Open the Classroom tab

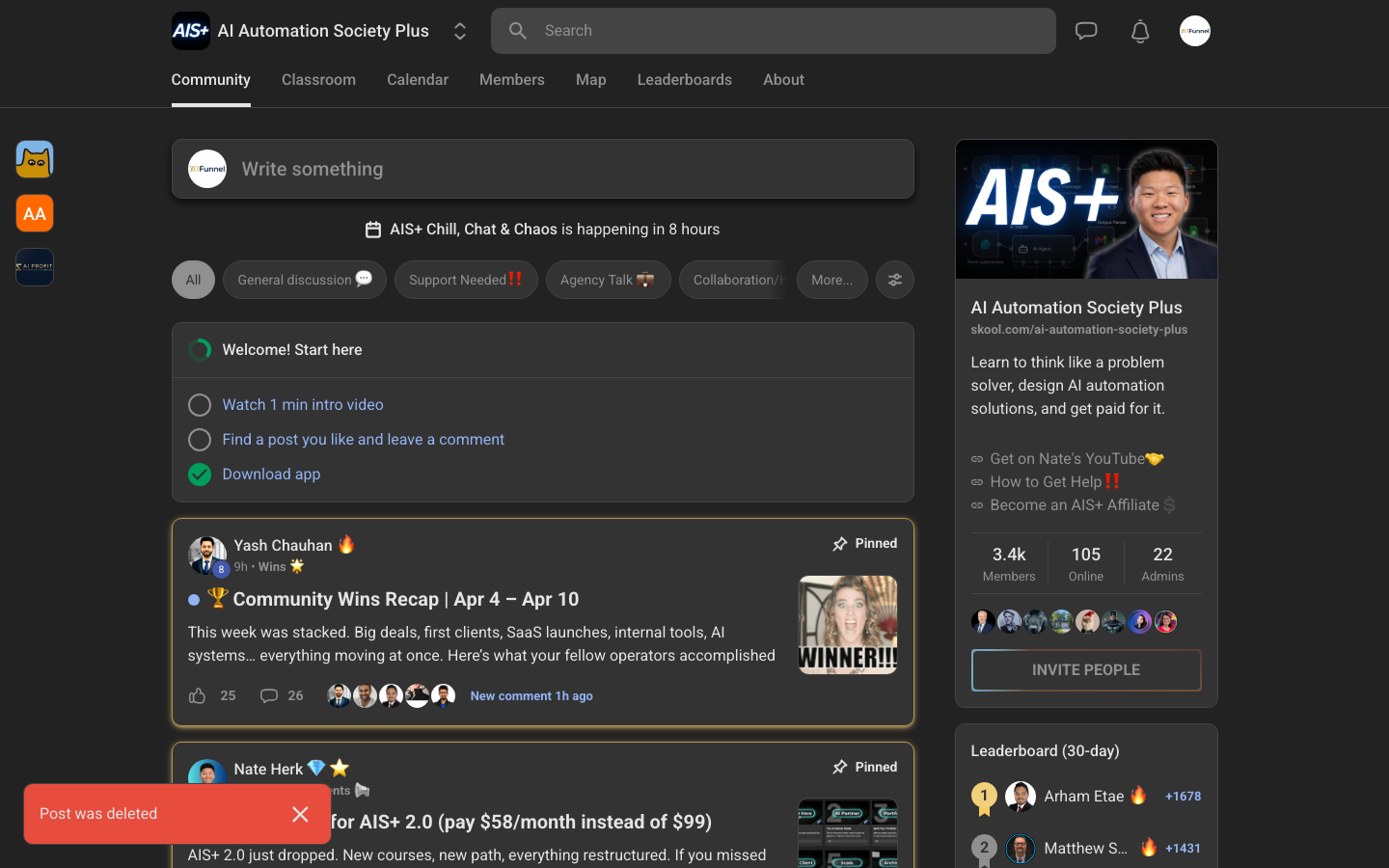(x=318, y=80)
